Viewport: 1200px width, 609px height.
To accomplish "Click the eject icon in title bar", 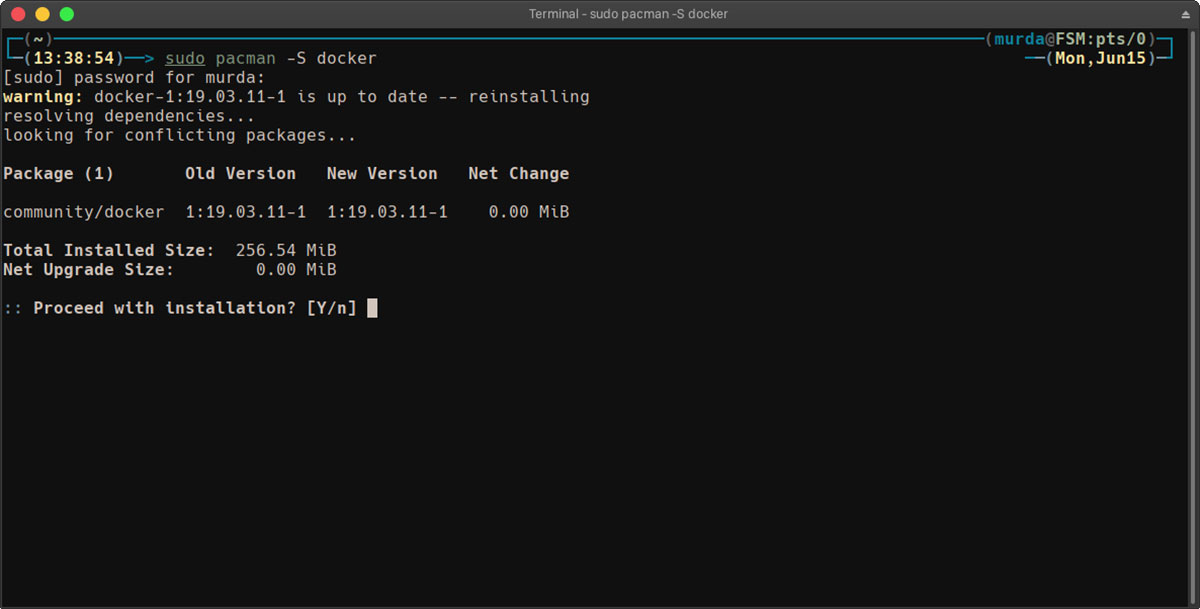I will click(x=1185, y=14).
